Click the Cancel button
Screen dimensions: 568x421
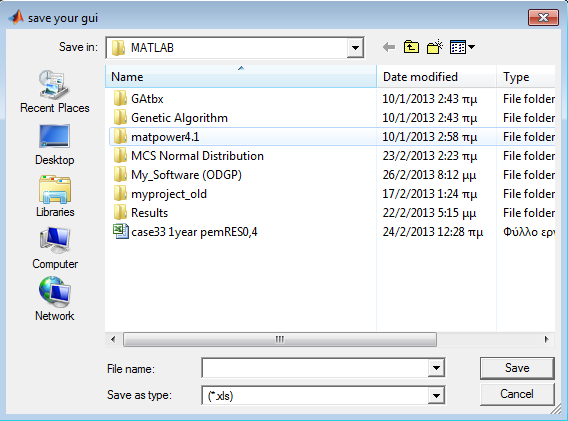pos(517,394)
